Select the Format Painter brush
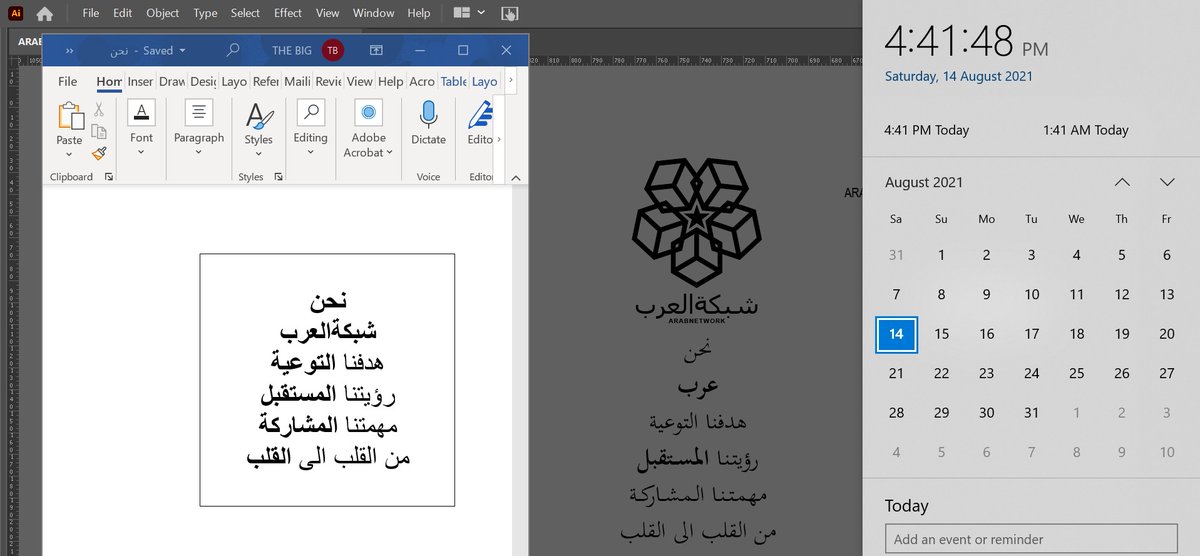This screenshot has height=556, width=1200. 99,153
